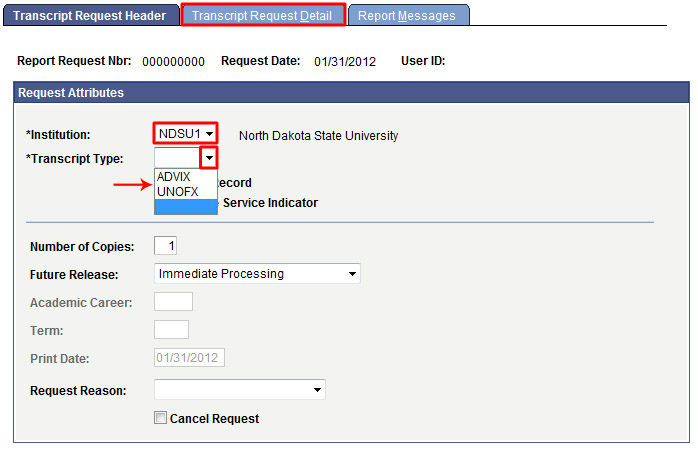Open the Institution dropdown showing NDSU1
Viewport: 698px width, 450px height.
(186, 134)
